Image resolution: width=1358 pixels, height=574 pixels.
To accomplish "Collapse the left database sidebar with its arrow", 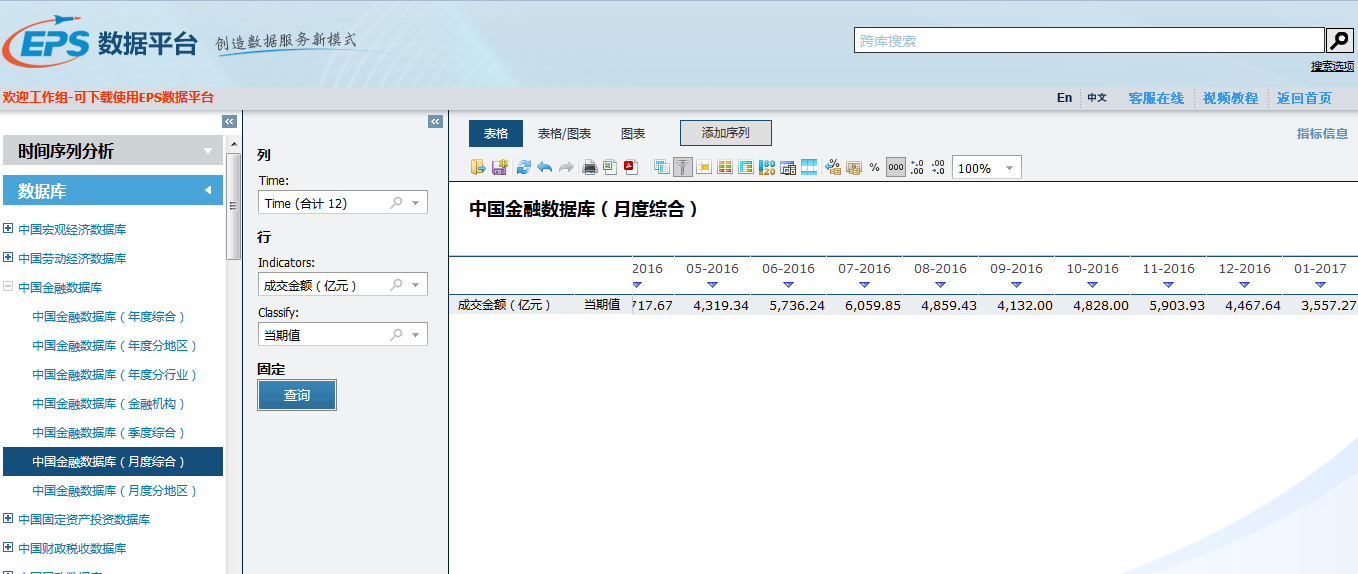I will click(x=229, y=121).
